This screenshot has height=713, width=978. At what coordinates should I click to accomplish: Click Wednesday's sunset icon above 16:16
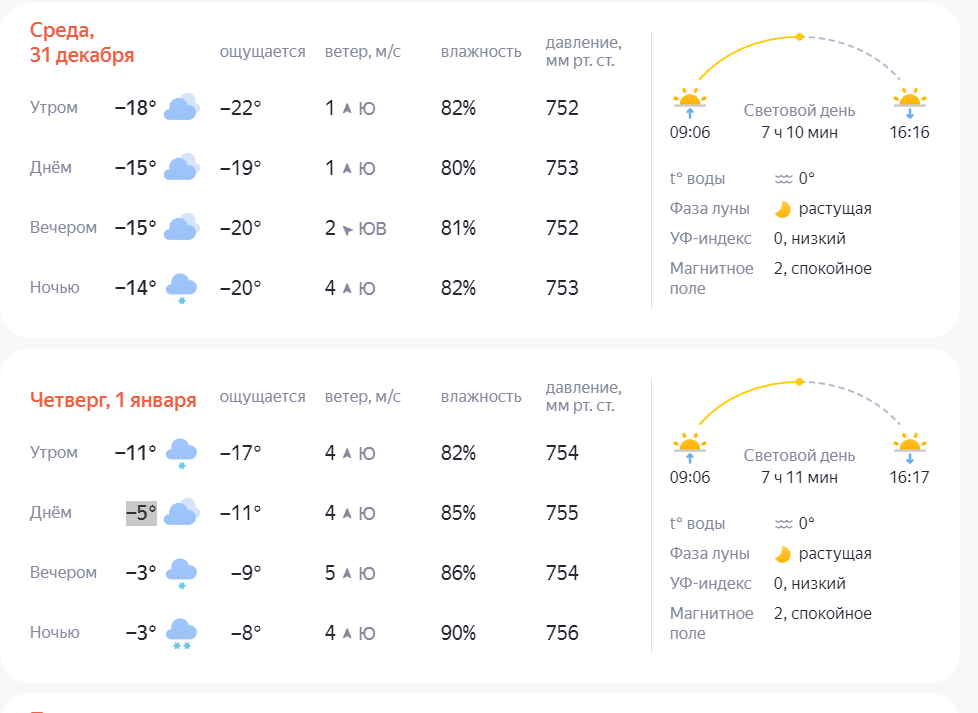(908, 101)
